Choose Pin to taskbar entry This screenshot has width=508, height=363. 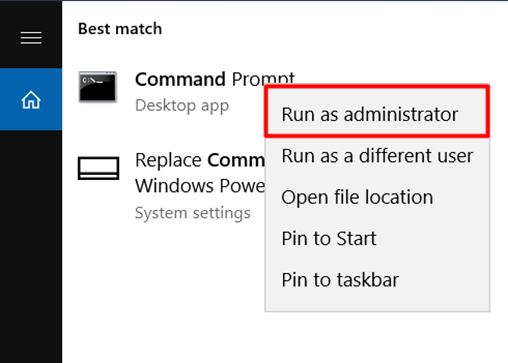(340, 280)
